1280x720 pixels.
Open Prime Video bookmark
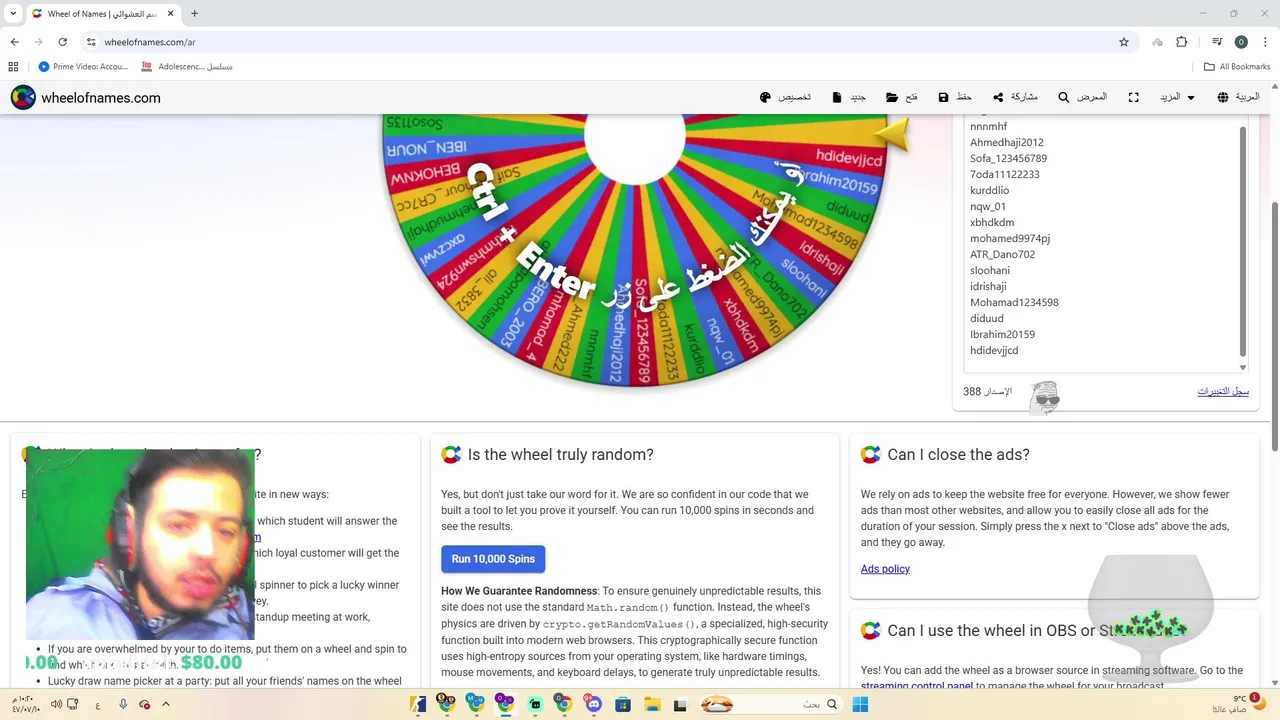(x=83, y=67)
